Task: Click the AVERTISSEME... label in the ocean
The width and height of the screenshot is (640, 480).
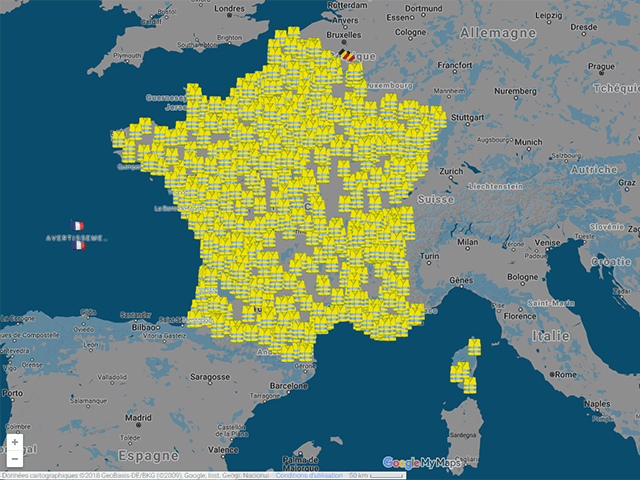Action: (75, 237)
